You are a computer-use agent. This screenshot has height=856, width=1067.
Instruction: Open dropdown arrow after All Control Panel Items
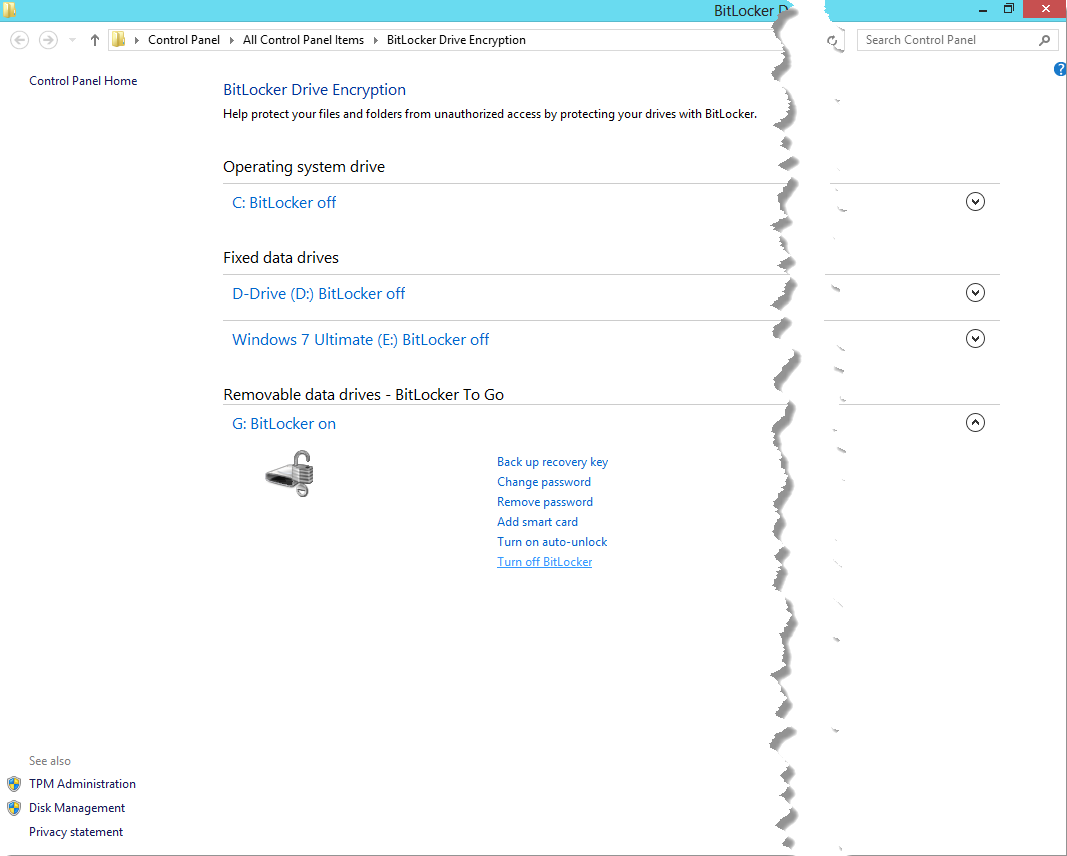pyautogui.click(x=376, y=40)
